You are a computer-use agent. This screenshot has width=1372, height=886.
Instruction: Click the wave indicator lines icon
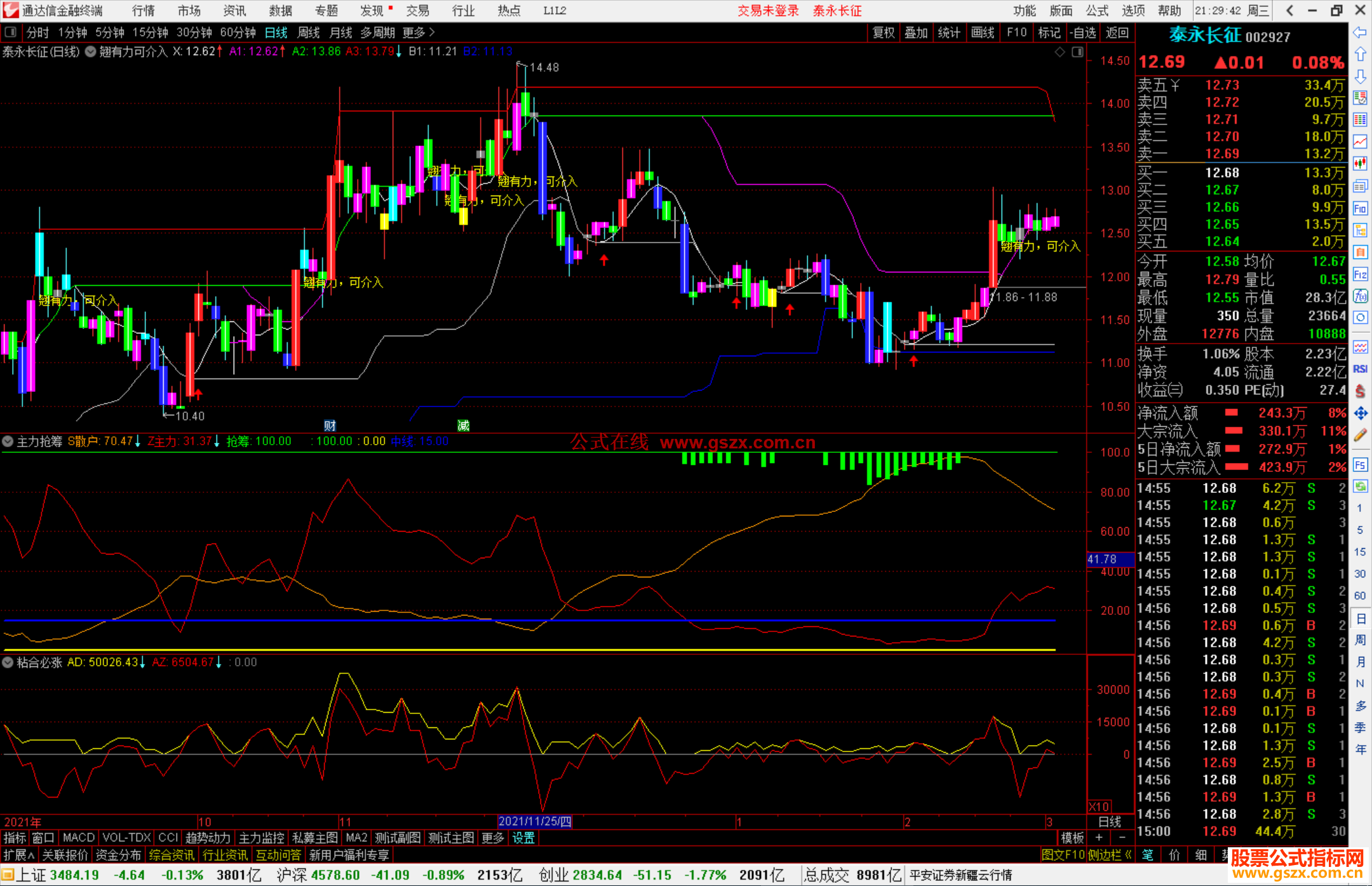click(1360, 347)
